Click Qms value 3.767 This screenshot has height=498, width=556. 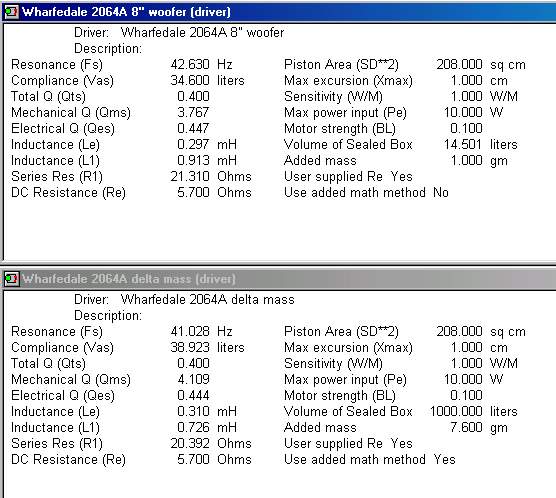tap(193, 112)
